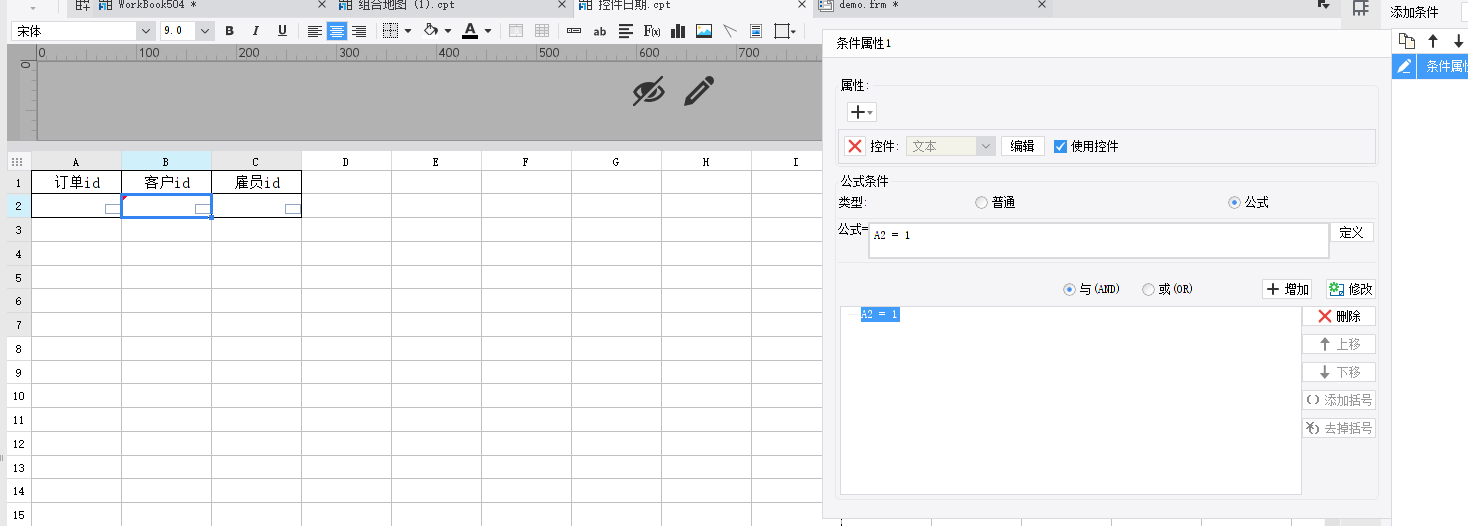Open the floating element dropdown icon

(x=787, y=31)
